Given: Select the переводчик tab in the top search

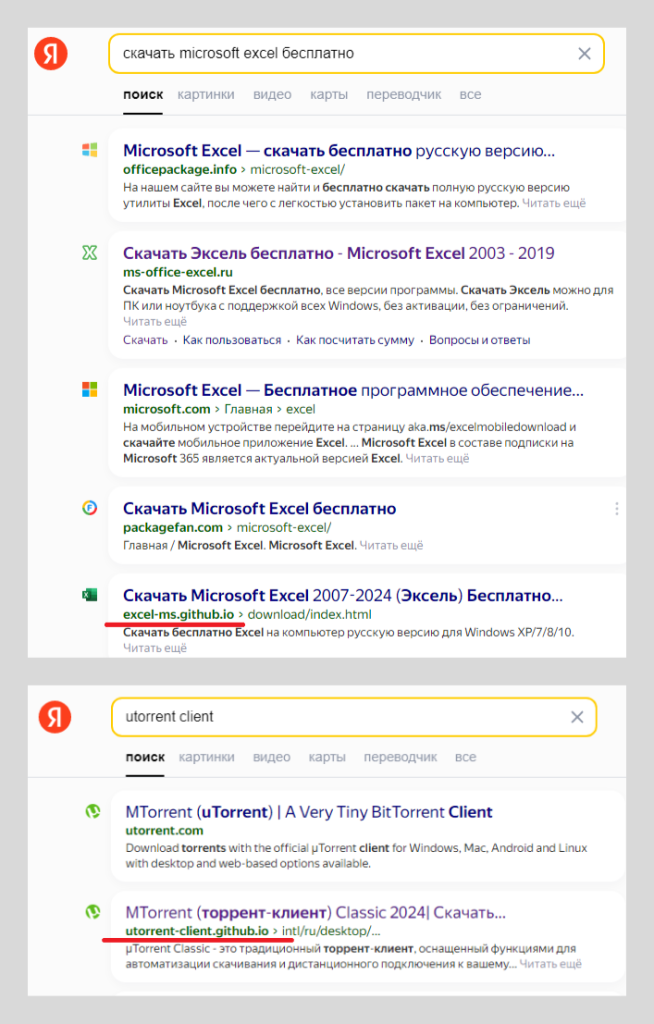Looking at the screenshot, I should (x=404, y=95).
